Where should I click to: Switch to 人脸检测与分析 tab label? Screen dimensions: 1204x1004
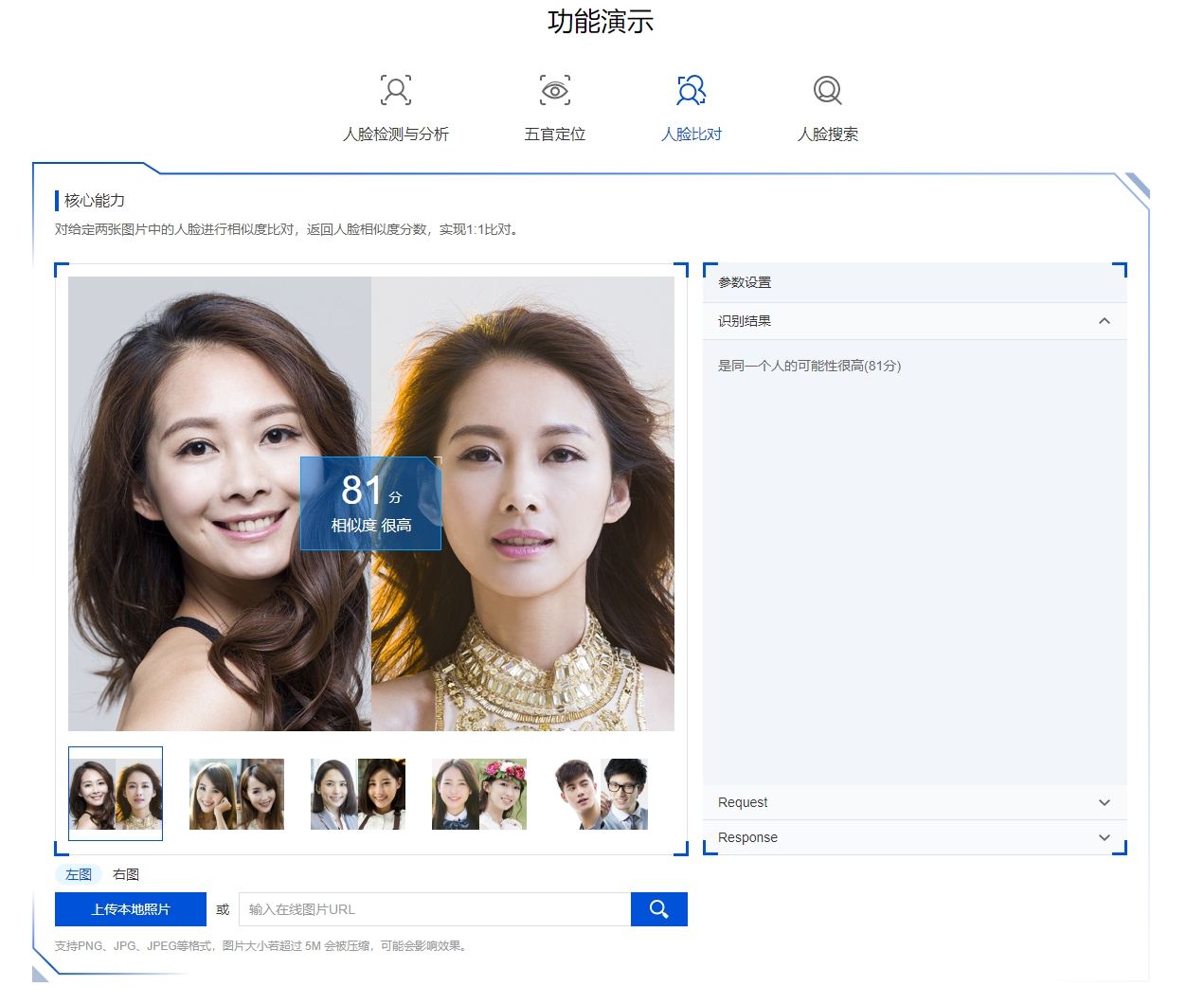pyautogui.click(x=396, y=134)
